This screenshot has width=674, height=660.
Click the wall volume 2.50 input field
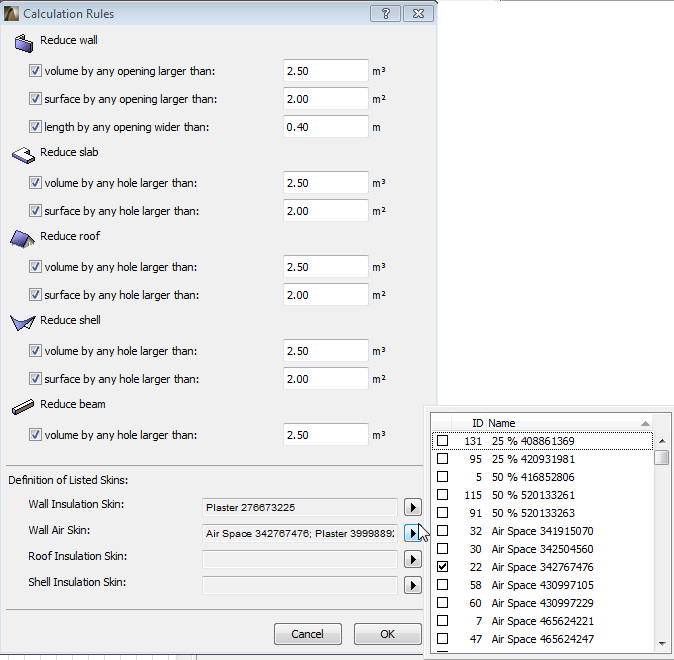coord(326,71)
